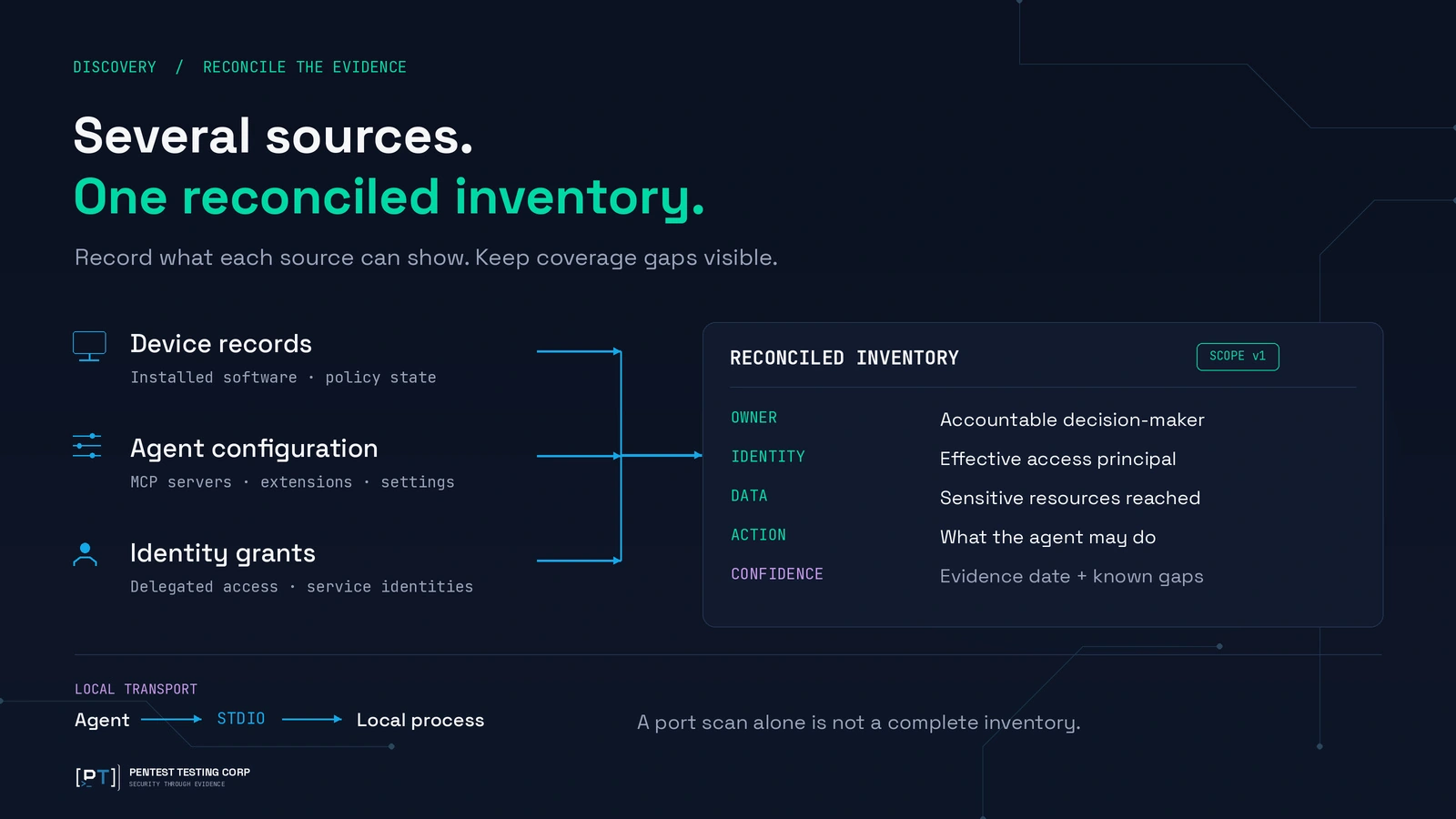Click the LOCAL TRANSPORT label
Viewport: 1456px width, 819px height.
tap(136, 690)
